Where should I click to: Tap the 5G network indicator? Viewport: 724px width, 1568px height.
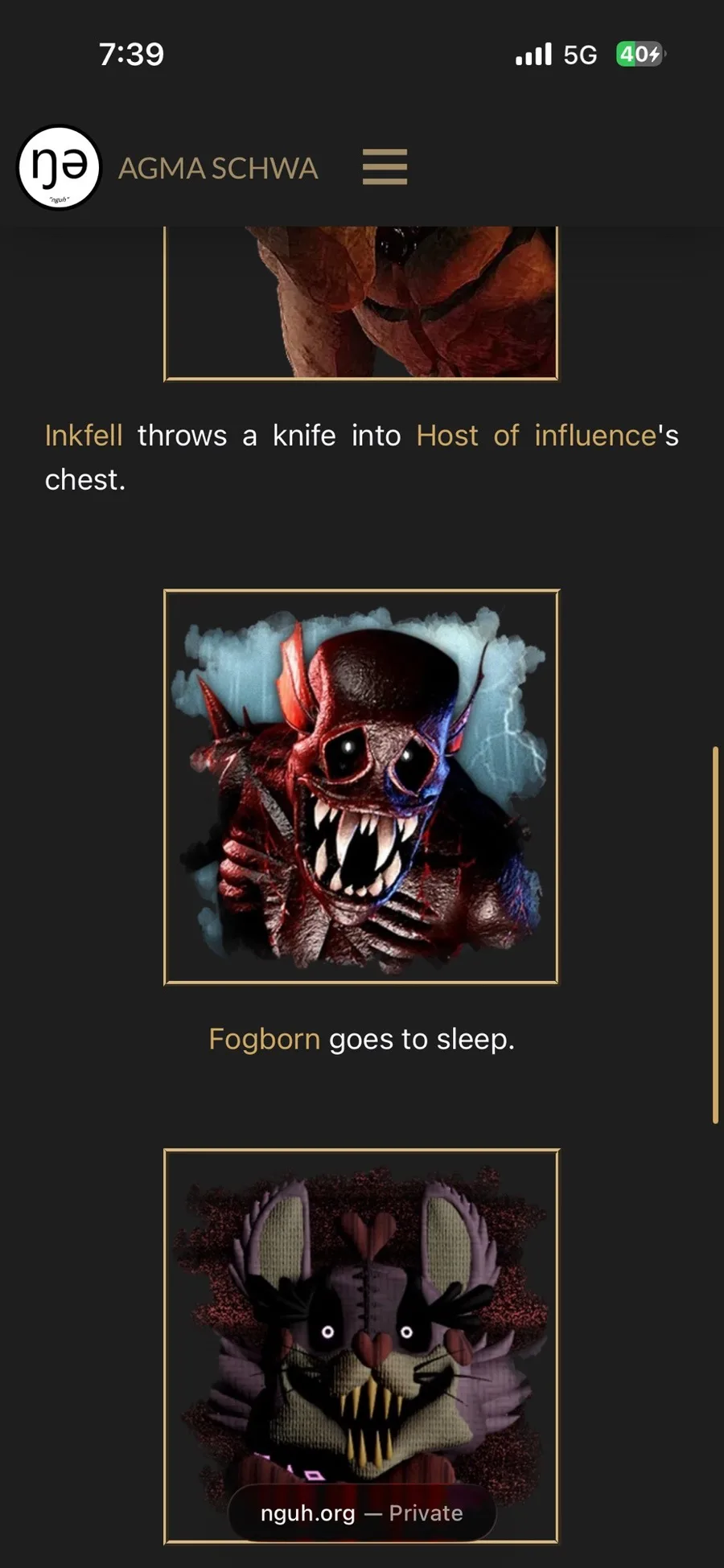pyautogui.click(x=580, y=55)
